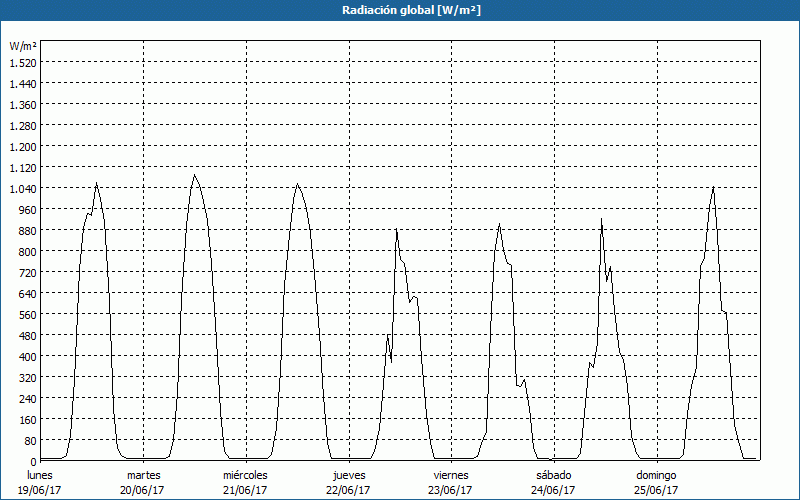Screen dimensions: 800x500
Task: Click the 1.040 value on the y-axis
Action: click(22, 188)
